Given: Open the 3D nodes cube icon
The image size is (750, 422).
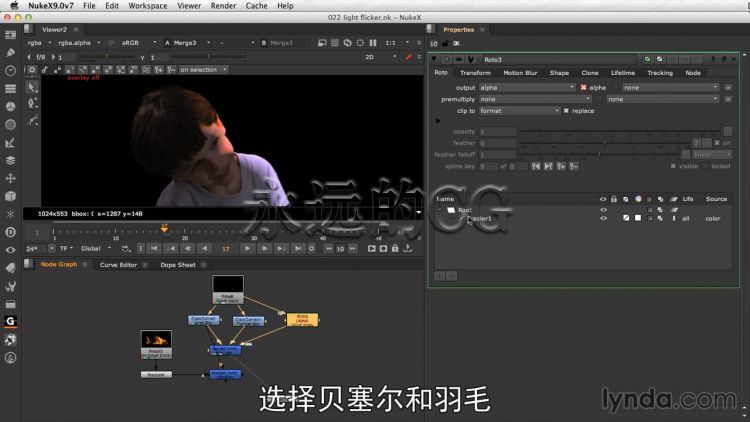Looking at the screenshot, I should coord(10,196).
